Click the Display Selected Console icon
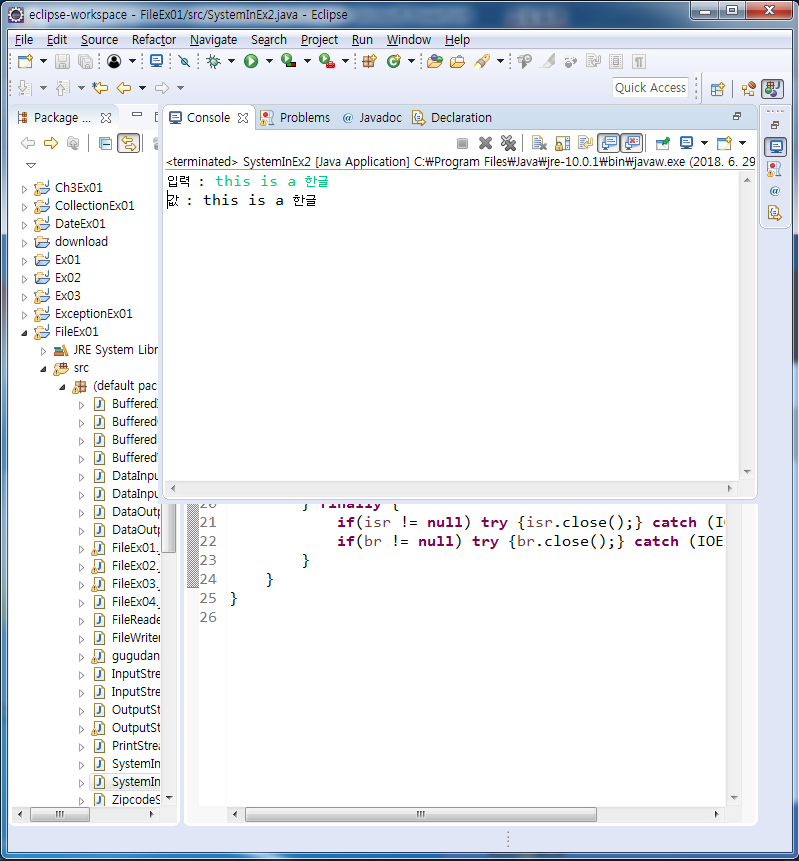799x861 pixels. click(x=686, y=143)
